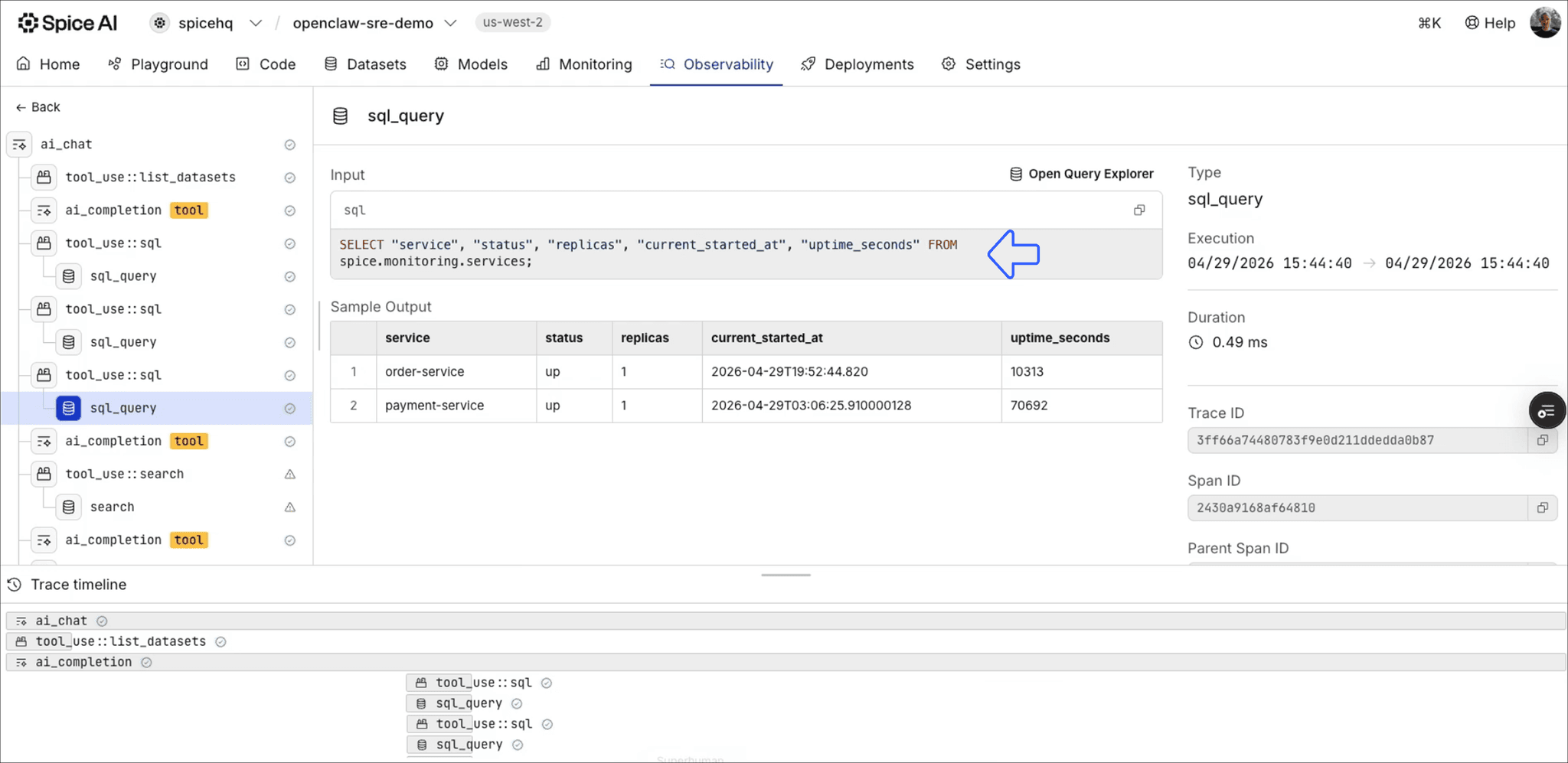Screen dimensions: 1568x763
Task: Open the Code tab
Action: coord(266,64)
